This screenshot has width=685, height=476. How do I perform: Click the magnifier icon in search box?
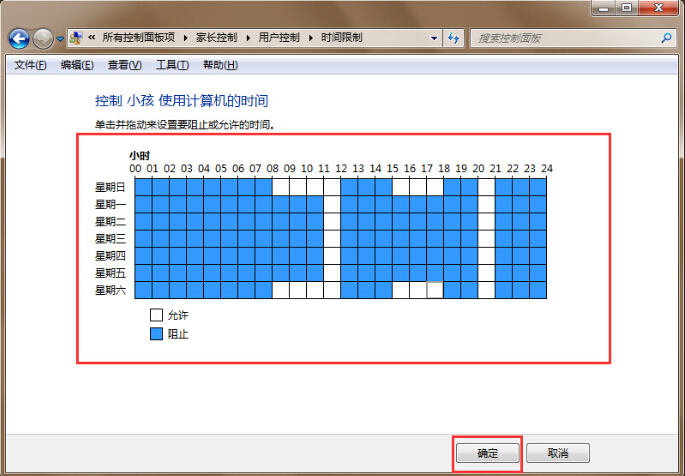pos(665,37)
